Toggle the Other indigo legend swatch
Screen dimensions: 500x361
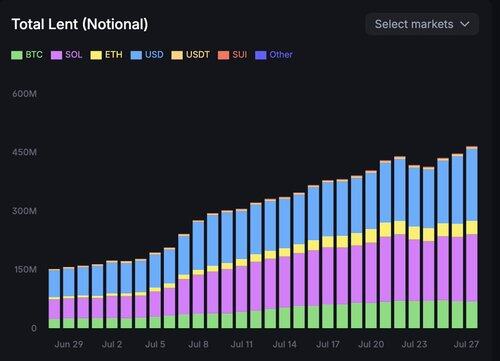(261, 55)
